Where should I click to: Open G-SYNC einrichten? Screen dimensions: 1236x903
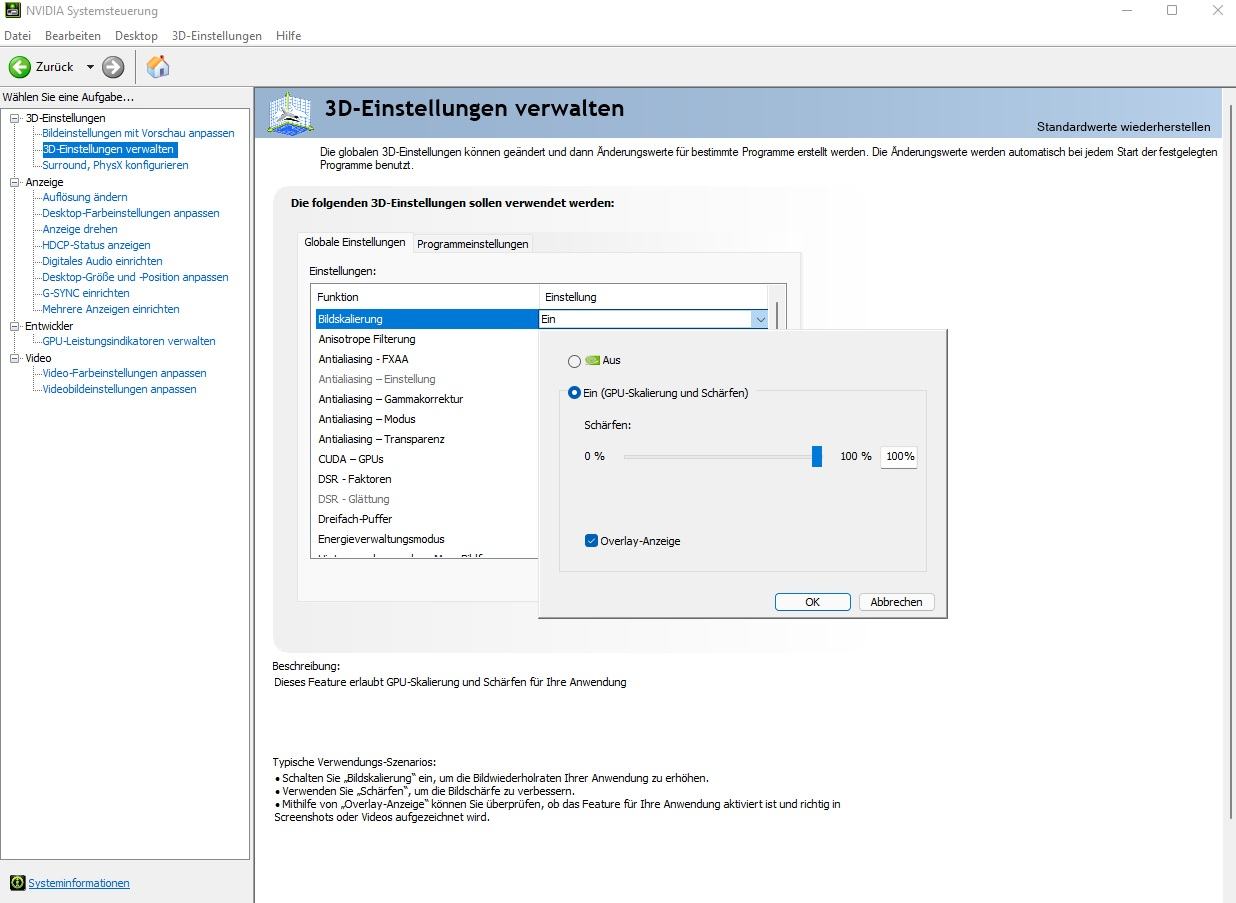coord(86,293)
